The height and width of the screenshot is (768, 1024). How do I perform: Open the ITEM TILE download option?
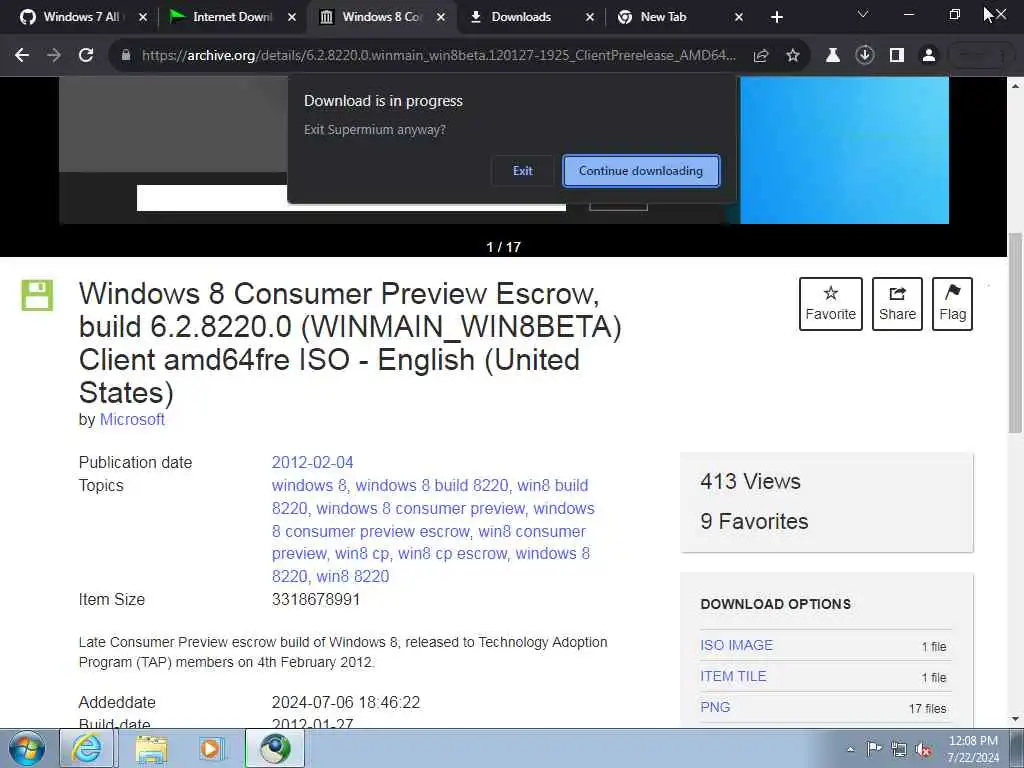pyautogui.click(x=733, y=677)
